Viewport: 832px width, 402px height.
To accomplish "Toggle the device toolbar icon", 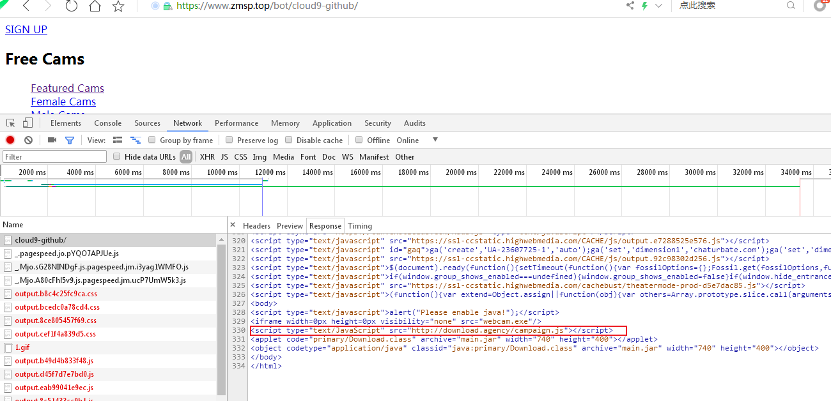I will [x=28, y=123].
